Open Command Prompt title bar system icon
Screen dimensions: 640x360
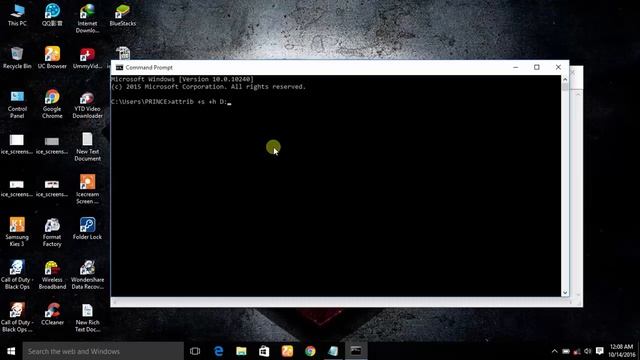coord(119,67)
